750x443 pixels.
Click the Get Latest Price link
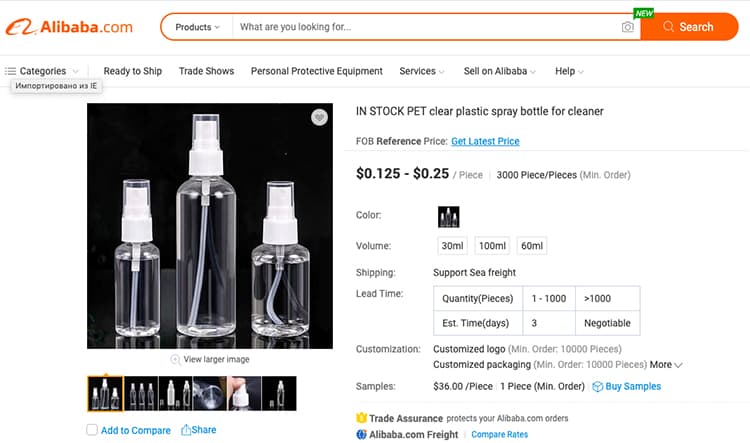coord(485,141)
